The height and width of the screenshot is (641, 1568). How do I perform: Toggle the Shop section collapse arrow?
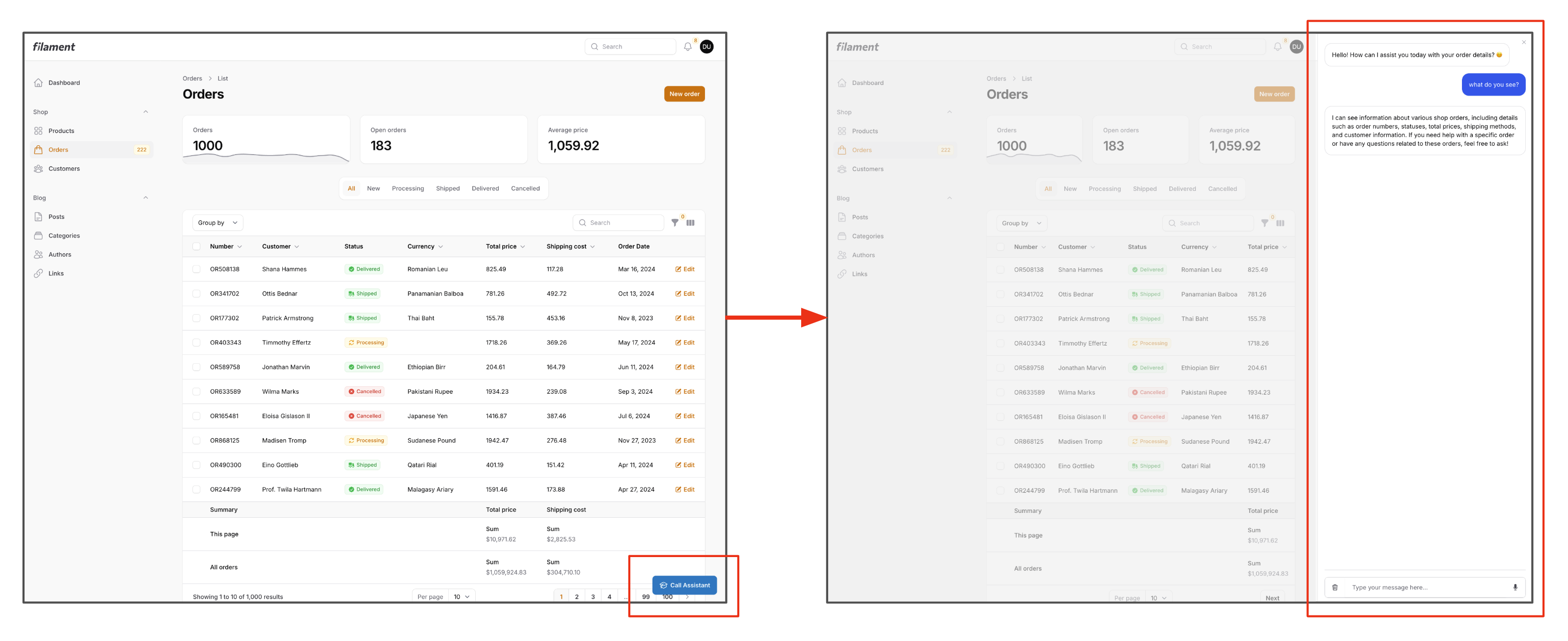click(144, 112)
